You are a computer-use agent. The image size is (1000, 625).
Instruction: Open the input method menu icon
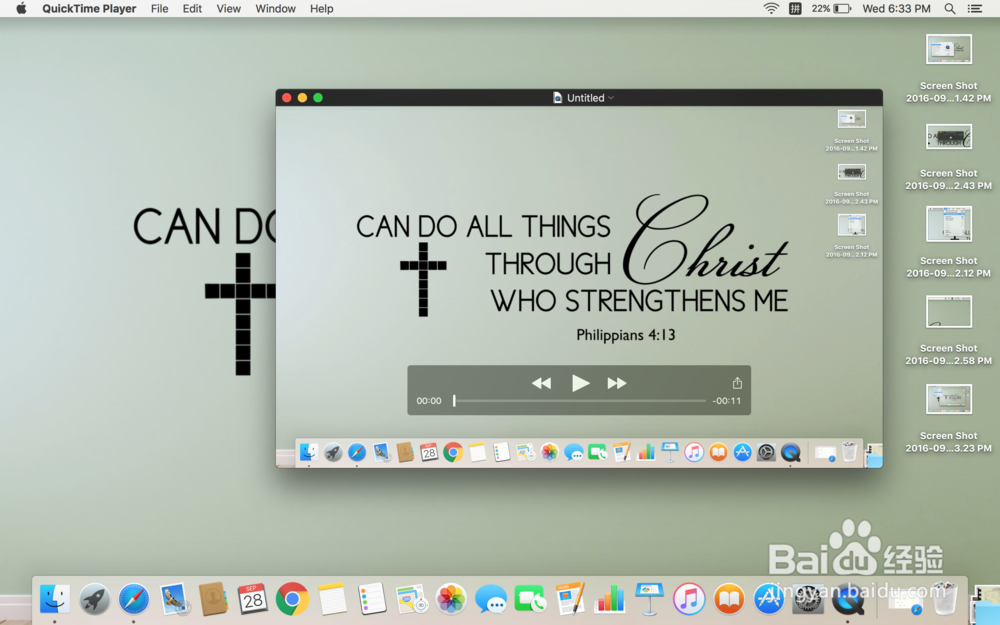pos(795,8)
